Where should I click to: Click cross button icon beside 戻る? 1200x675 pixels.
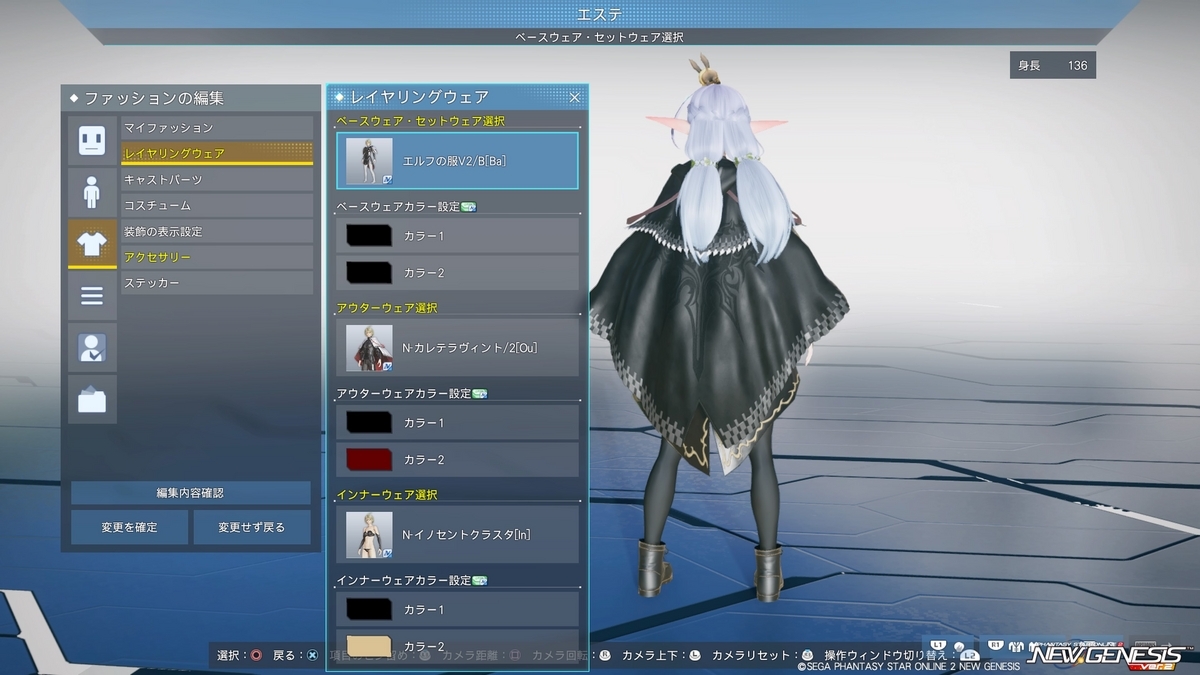coord(312,655)
